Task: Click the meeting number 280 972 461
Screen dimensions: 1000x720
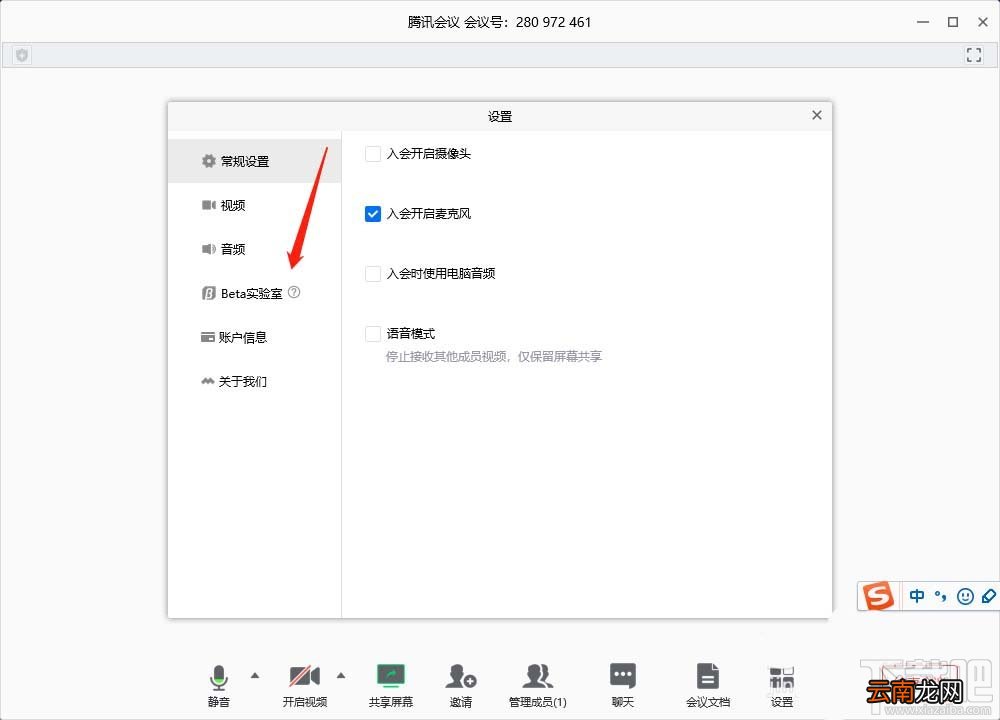Action: pos(554,22)
